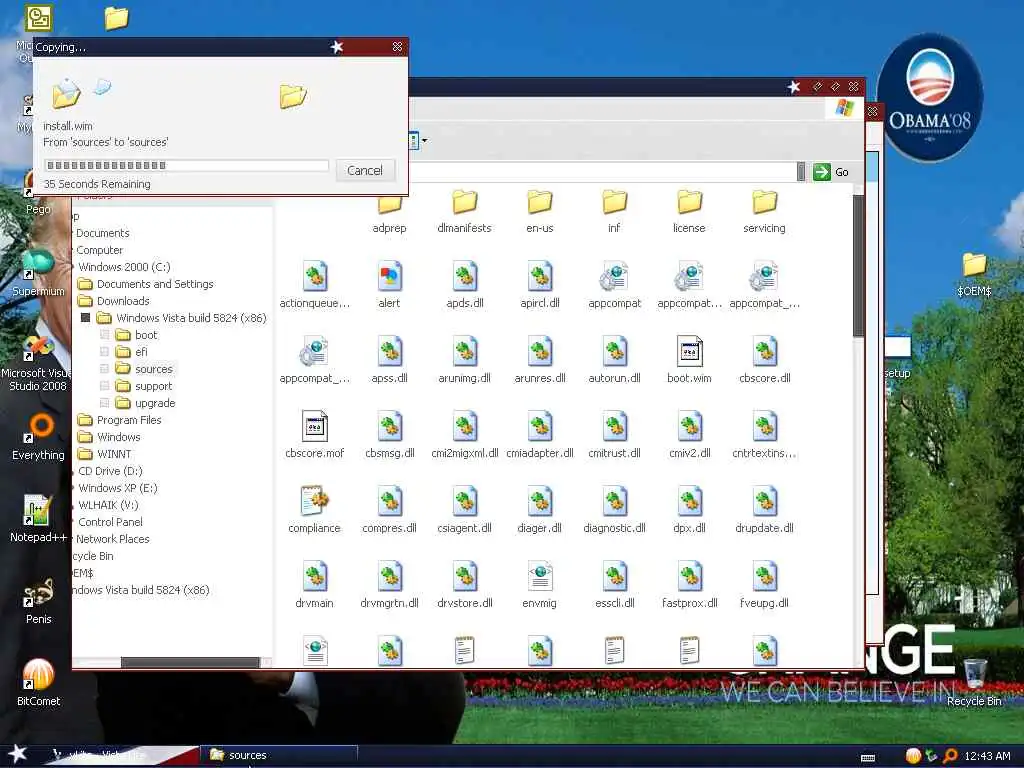Select the diagnostic.dll file

coord(615,510)
